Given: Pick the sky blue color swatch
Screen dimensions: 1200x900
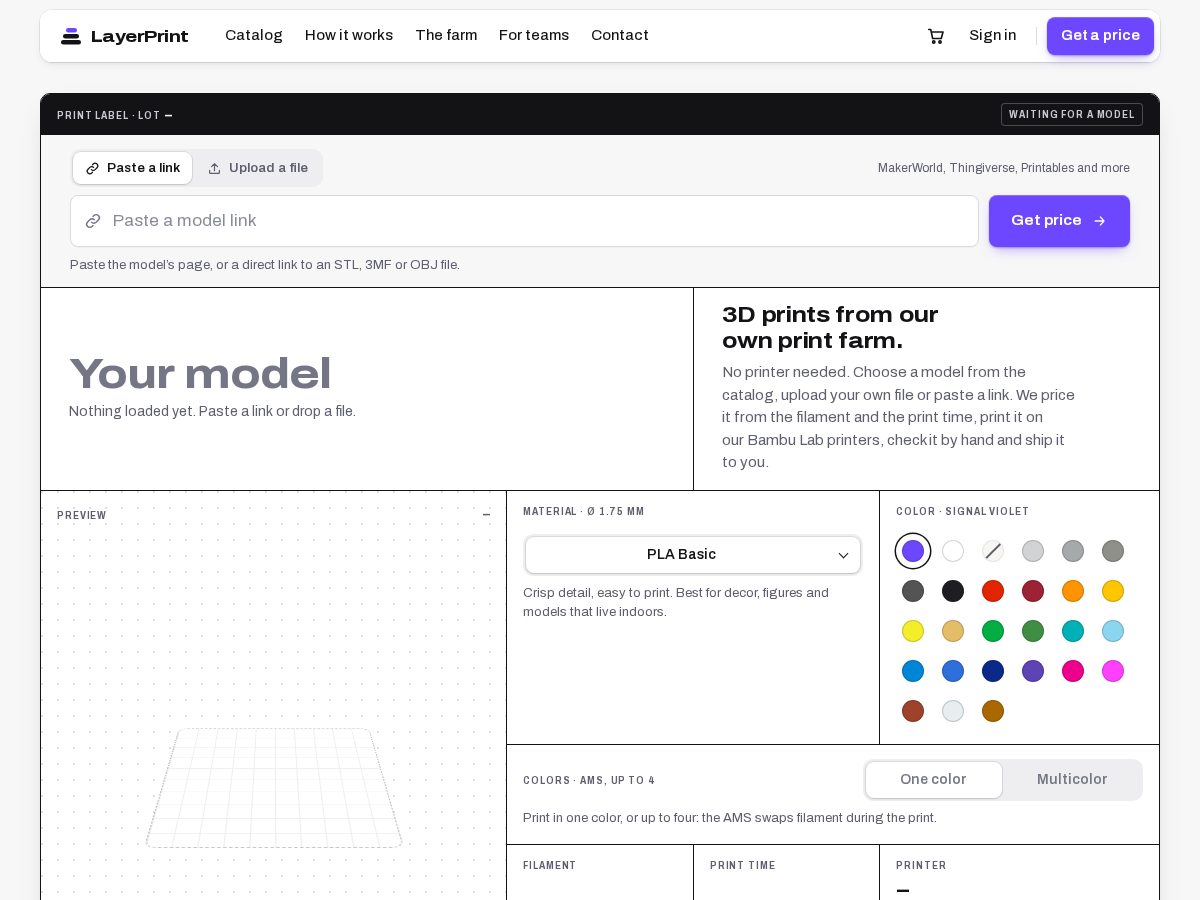Looking at the screenshot, I should pyautogui.click(x=1113, y=631).
